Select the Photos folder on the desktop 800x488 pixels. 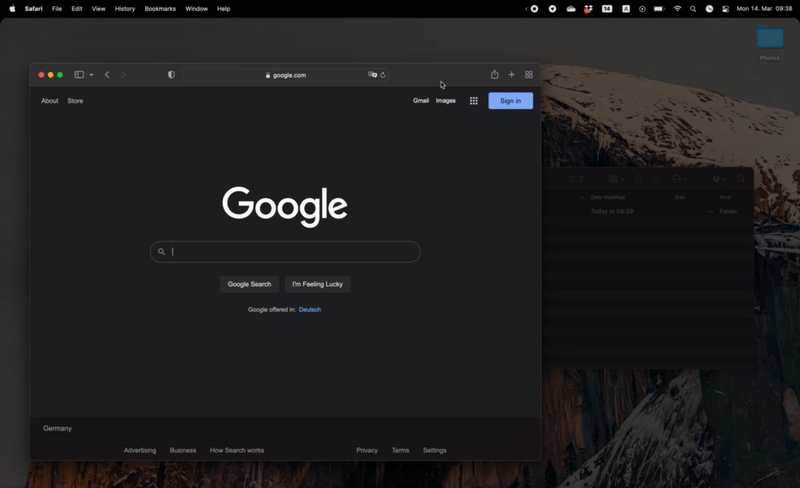pyautogui.click(x=770, y=43)
